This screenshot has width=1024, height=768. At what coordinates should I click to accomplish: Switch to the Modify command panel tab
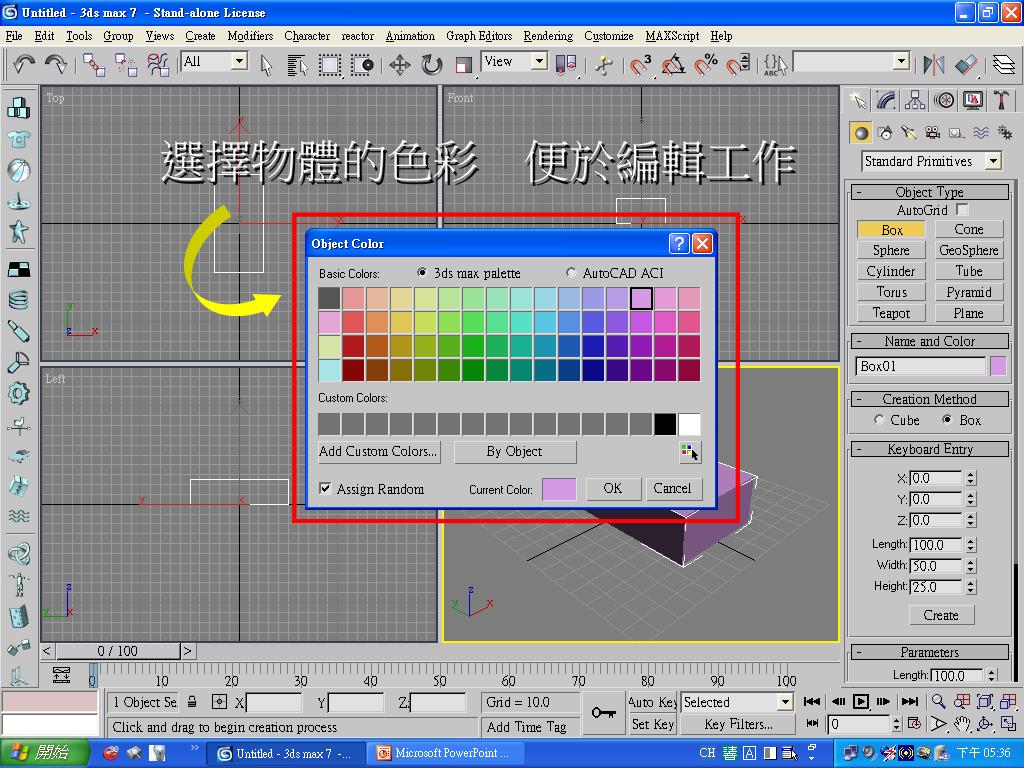tap(886, 100)
